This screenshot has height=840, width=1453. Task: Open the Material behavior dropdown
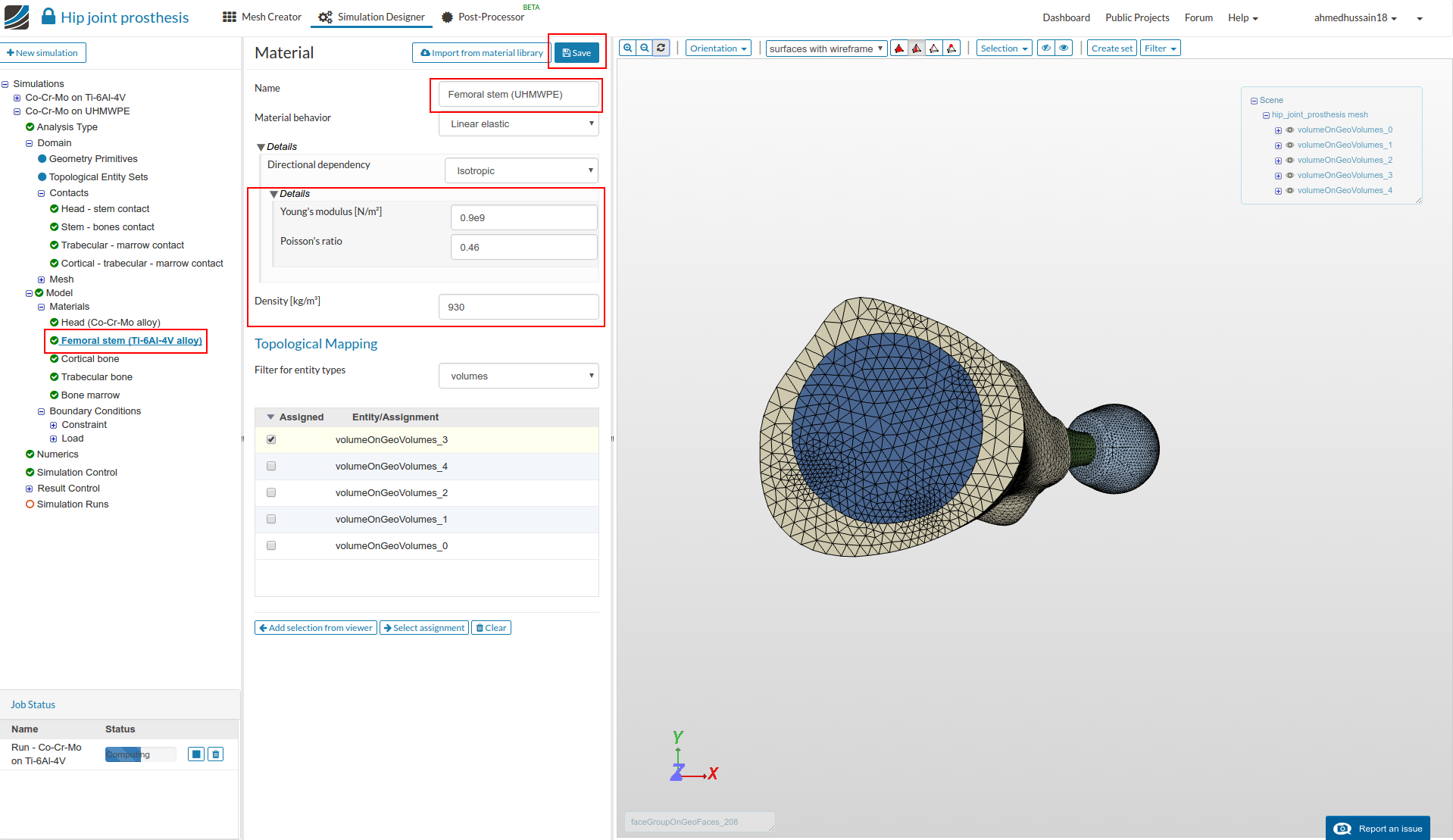pyautogui.click(x=519, y=124)
